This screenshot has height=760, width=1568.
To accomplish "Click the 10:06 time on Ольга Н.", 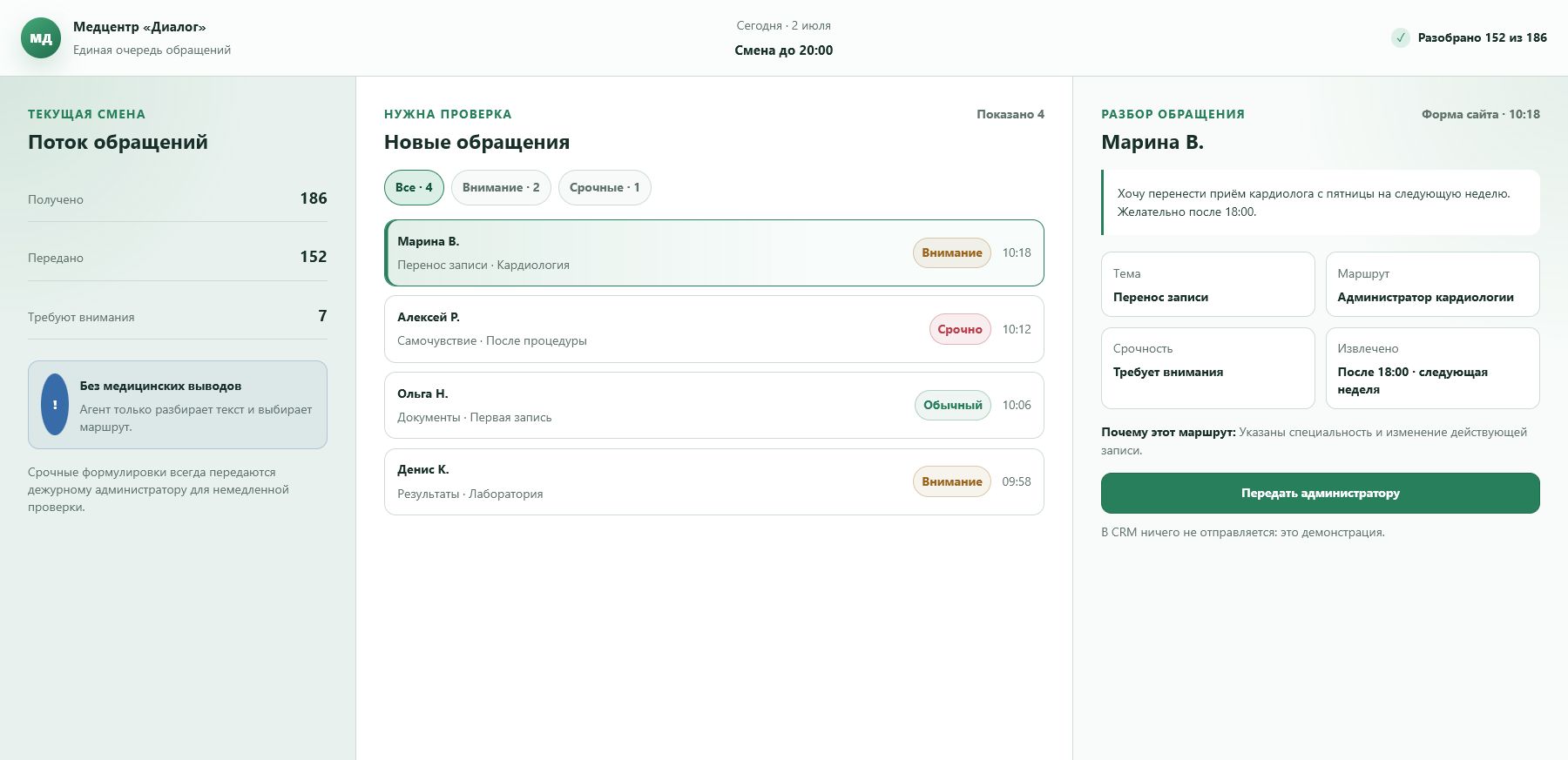I will pos(1017,405).
